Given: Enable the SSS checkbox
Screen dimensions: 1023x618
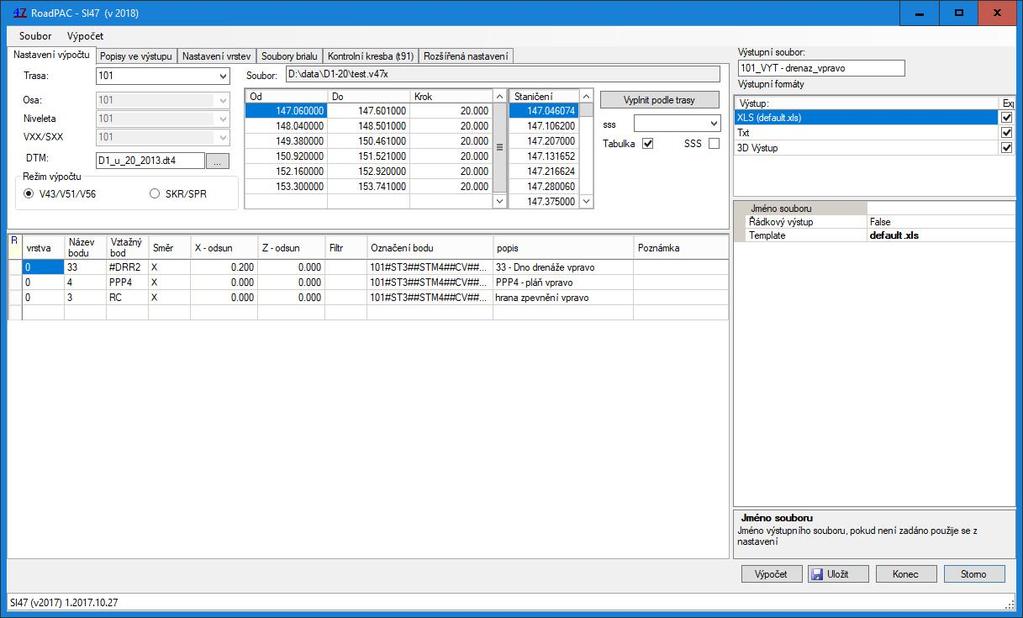Looking at the screenshot, I should click(714, 144).
